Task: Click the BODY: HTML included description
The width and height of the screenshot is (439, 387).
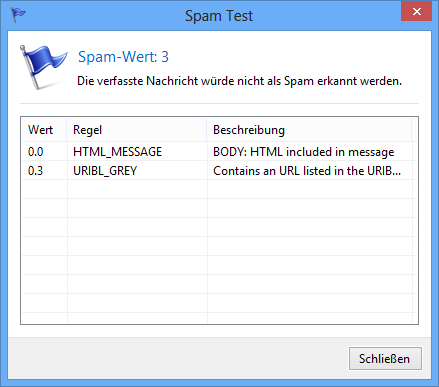Action: click(x=304, y=152)
